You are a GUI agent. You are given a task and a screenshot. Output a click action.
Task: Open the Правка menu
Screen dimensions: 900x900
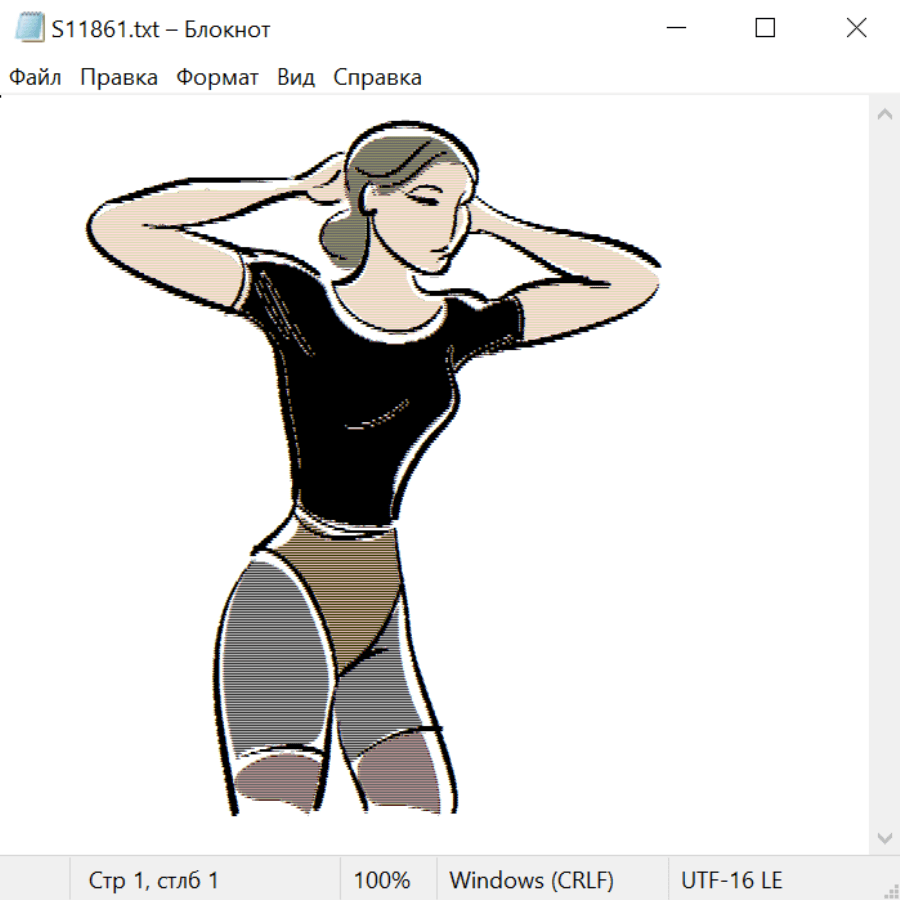tap(119, 78)
